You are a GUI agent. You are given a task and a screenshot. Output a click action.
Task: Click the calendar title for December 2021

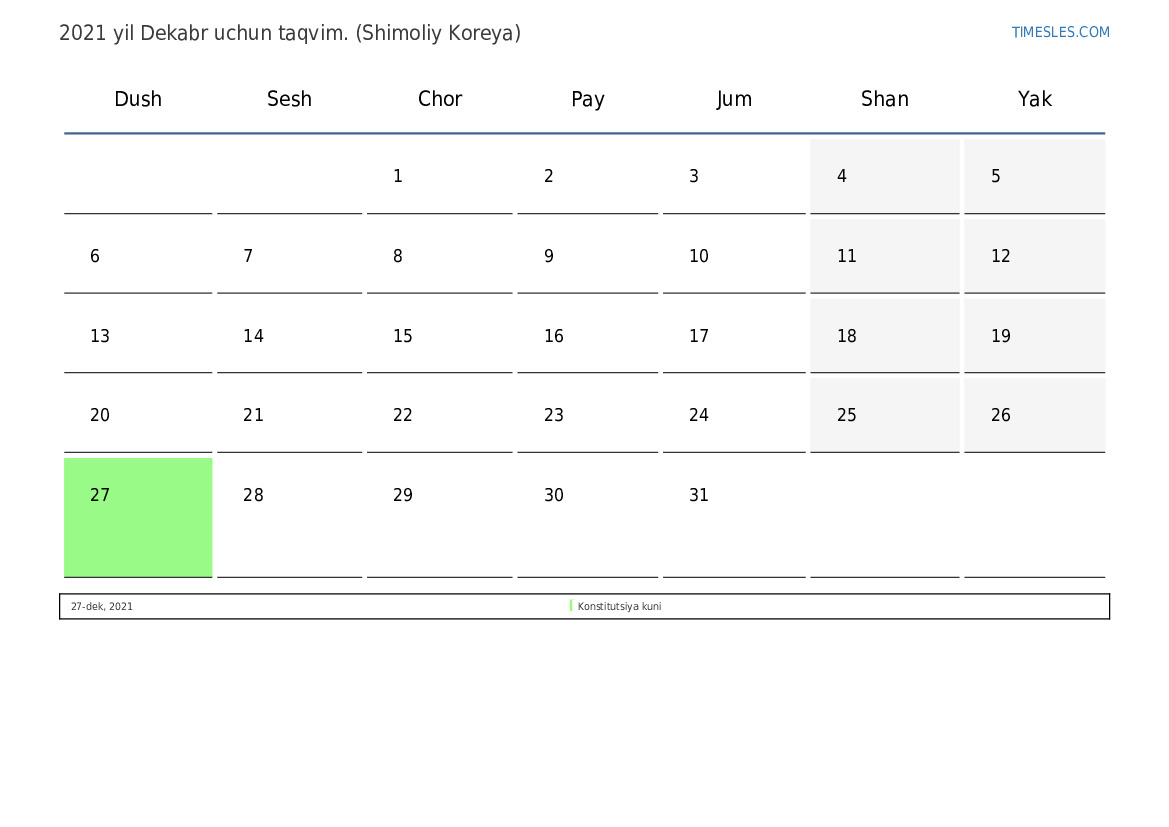290,34
